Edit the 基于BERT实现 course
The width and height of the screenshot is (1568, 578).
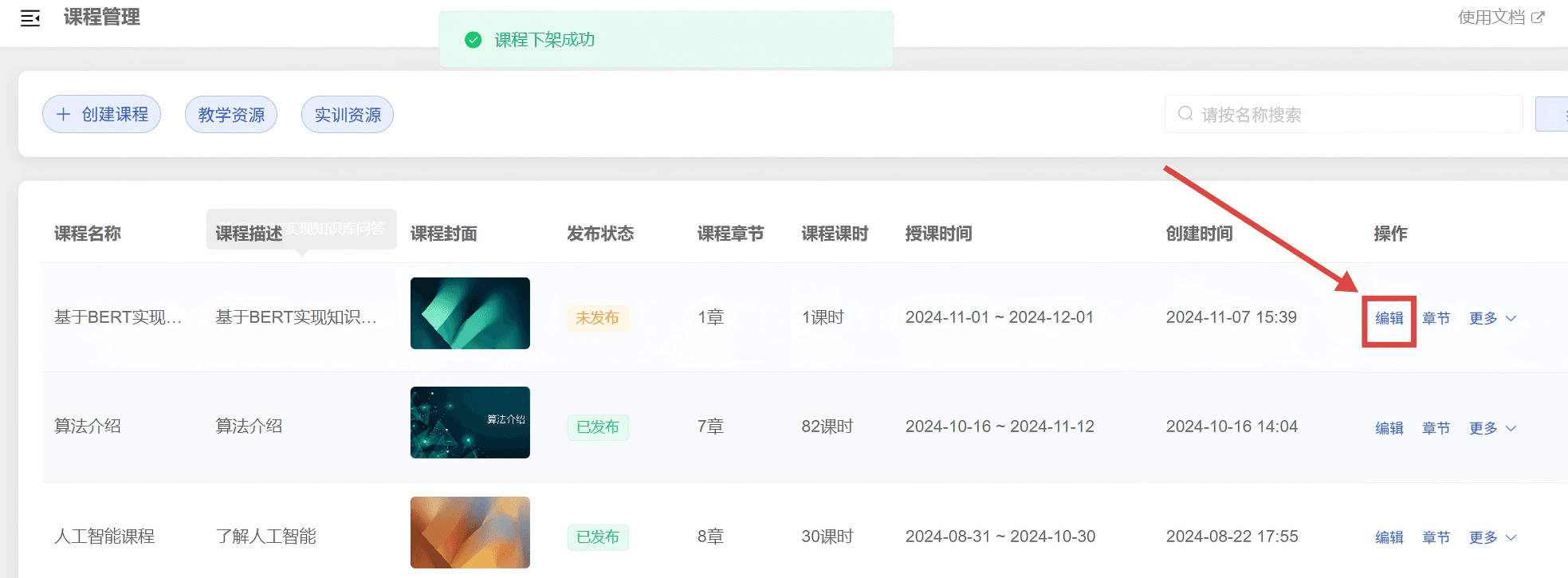tap(1389, 318)
